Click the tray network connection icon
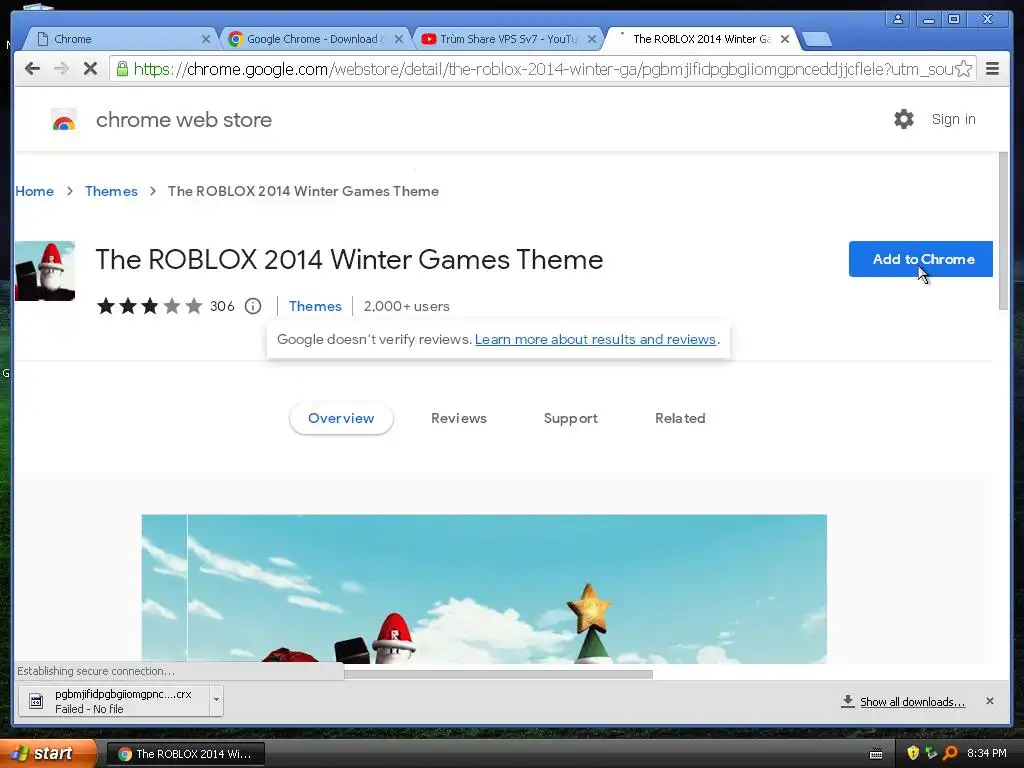 (x=931, y=753)
